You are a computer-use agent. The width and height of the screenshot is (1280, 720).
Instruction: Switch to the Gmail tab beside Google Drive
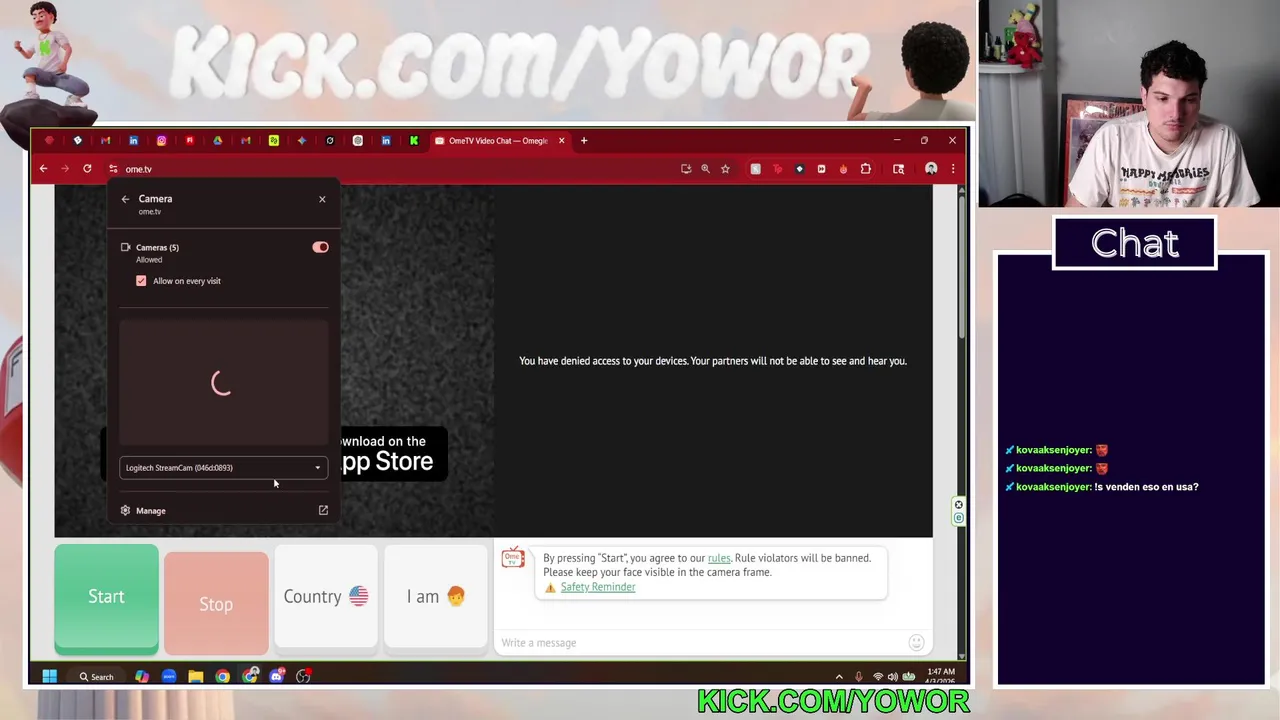(245, 141)
